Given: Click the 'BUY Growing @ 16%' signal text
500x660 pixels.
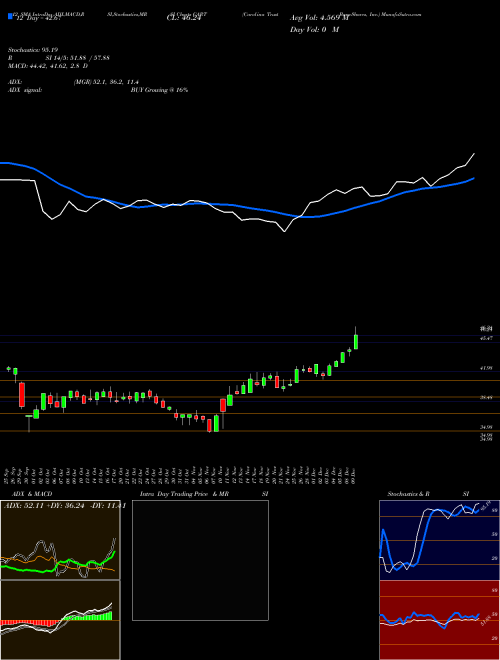Looking at the screenshot, I should (x=159, y=90).
